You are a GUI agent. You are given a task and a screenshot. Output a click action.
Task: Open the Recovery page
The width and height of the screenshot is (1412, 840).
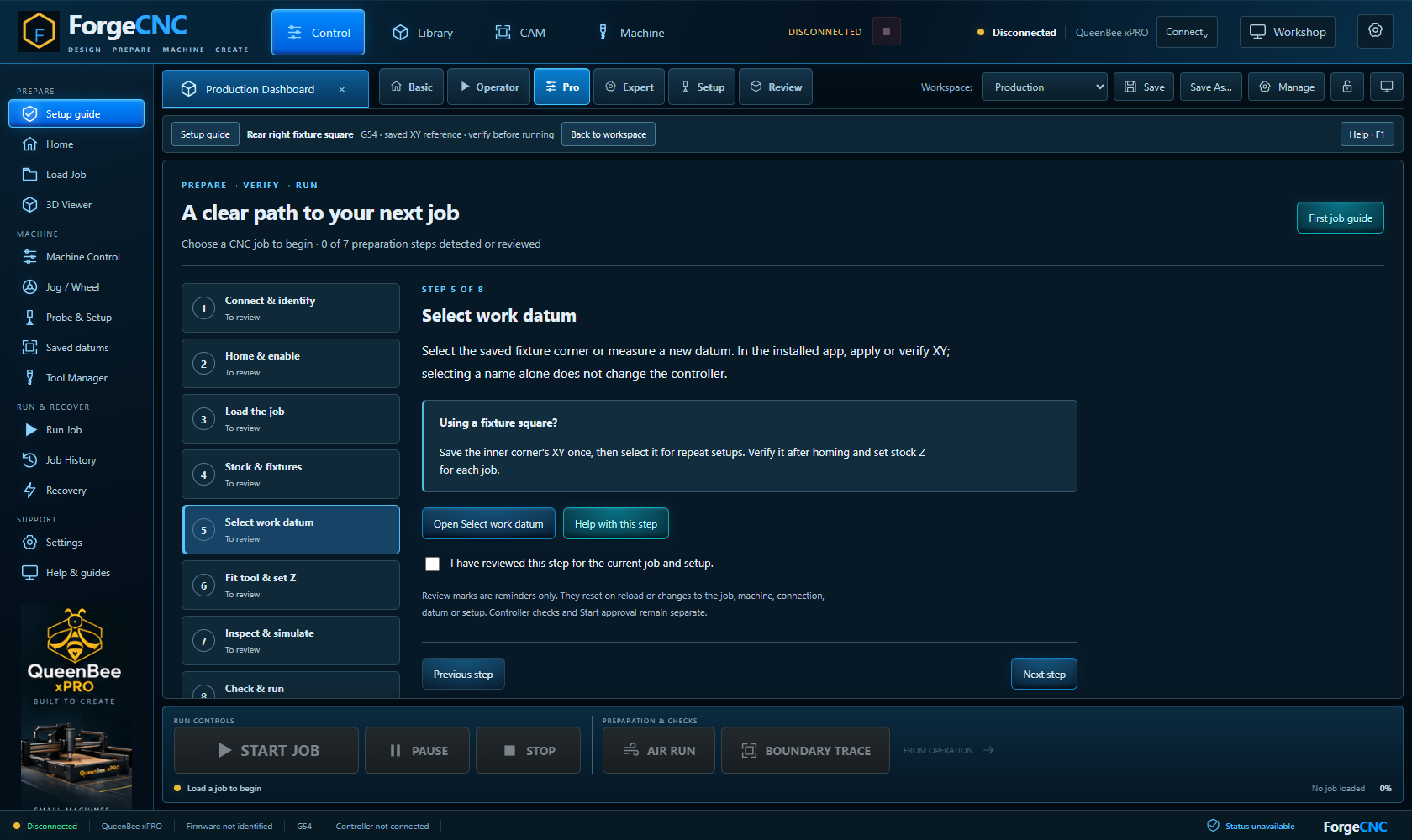pos(76,491)
